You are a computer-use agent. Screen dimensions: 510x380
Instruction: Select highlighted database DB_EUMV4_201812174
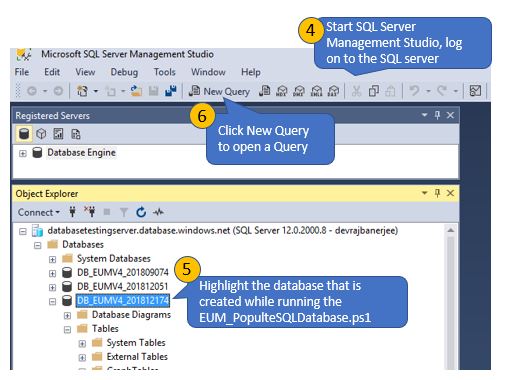[123, 300]
